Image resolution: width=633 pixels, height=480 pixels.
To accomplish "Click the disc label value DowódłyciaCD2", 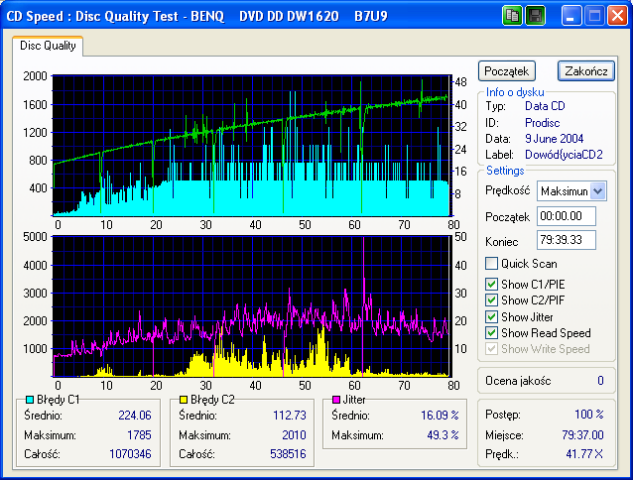I will (x=564, y=155).
